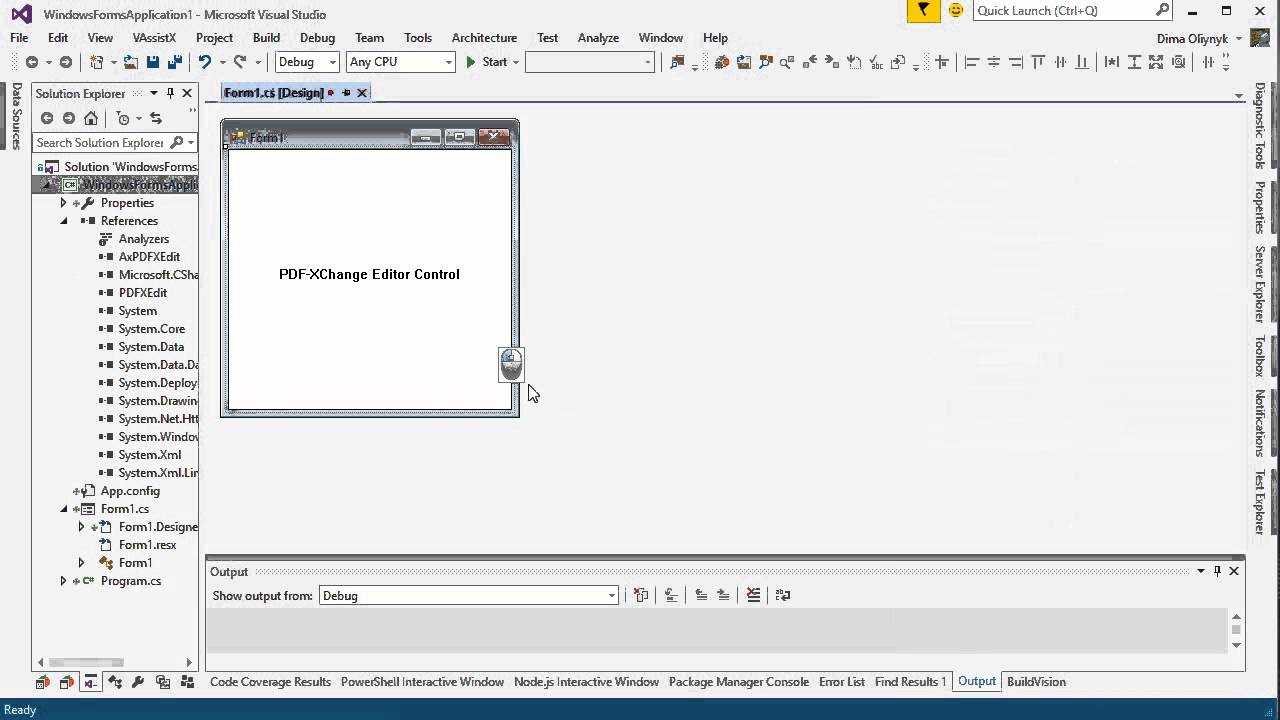Open the Debug configuration dropdown
The image size is (1280, 720).
pos(333,62)
